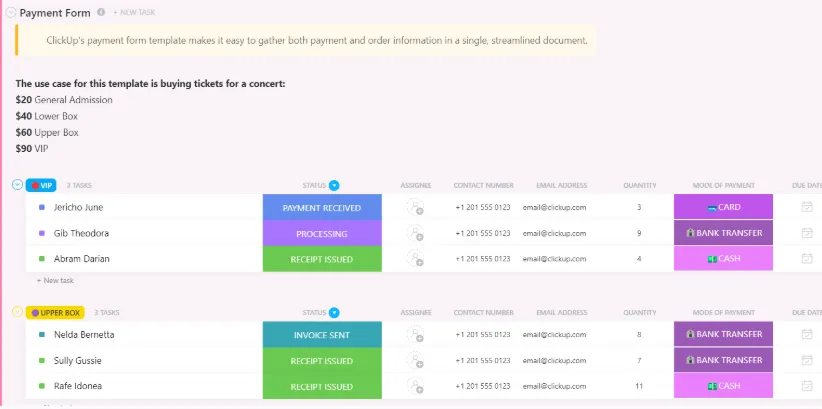Add a new task under the VIP group

click(55, 281)
